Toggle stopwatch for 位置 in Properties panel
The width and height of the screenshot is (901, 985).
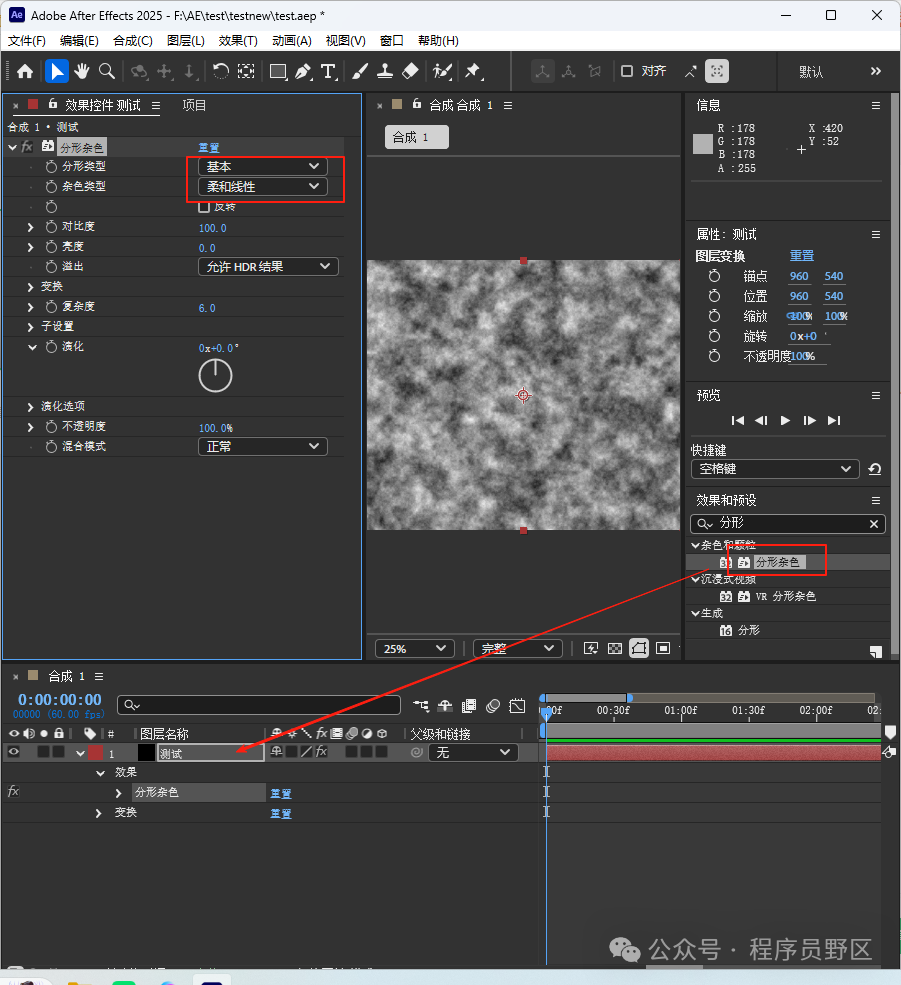pos(714,296)
